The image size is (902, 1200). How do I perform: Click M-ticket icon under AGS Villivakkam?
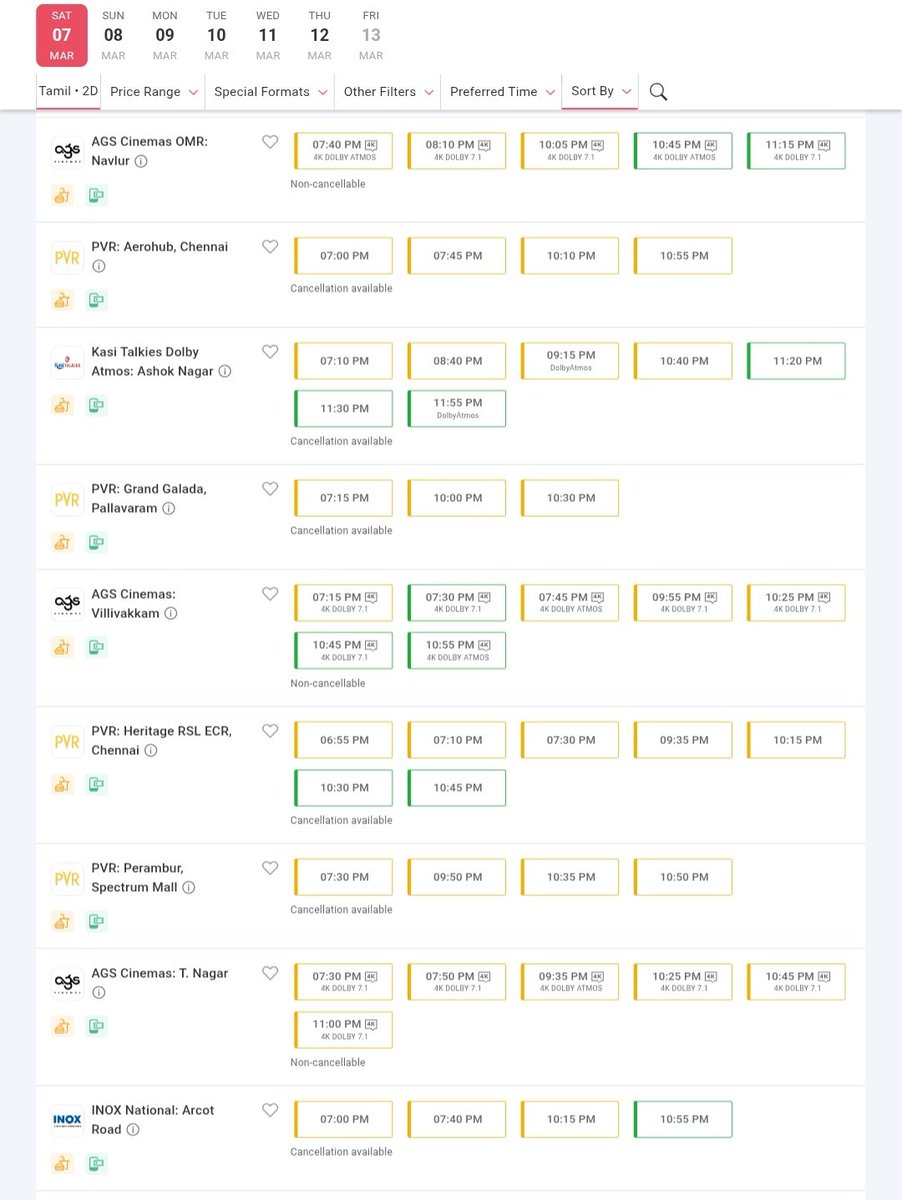[x=96, y=647]
